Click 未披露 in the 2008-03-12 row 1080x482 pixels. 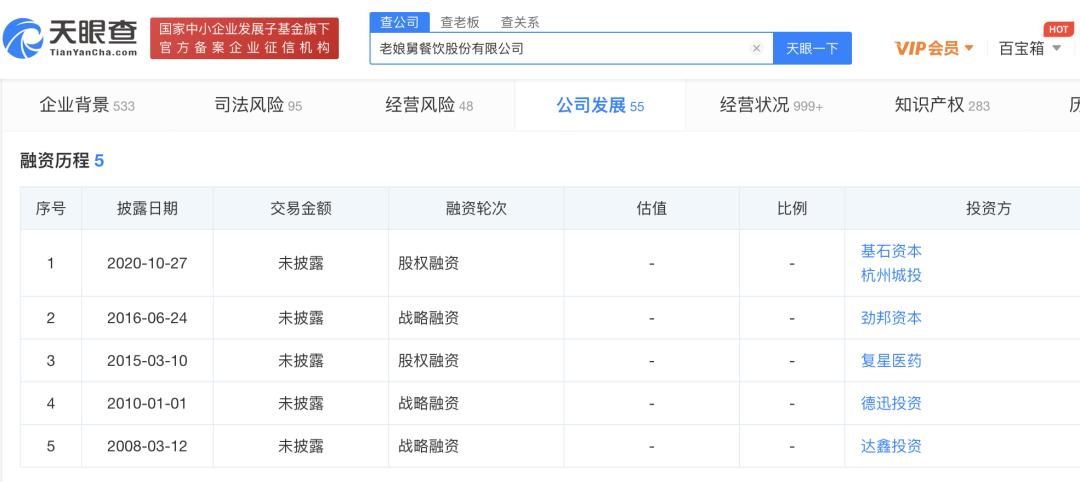tap(301, 446)
